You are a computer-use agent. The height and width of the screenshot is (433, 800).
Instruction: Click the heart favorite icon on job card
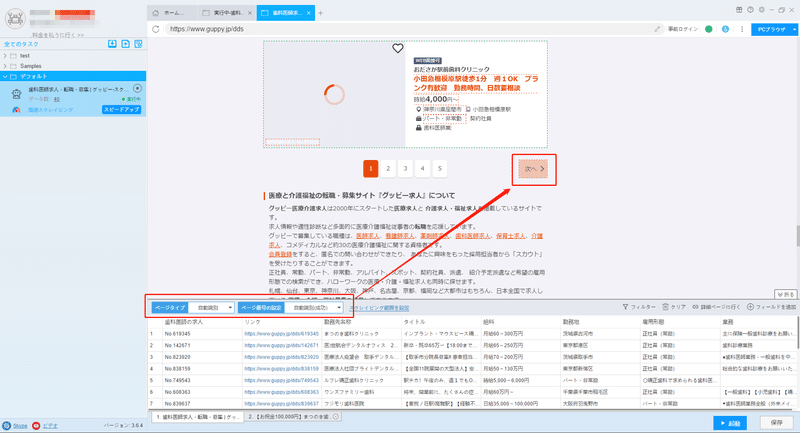coord(397,48)
